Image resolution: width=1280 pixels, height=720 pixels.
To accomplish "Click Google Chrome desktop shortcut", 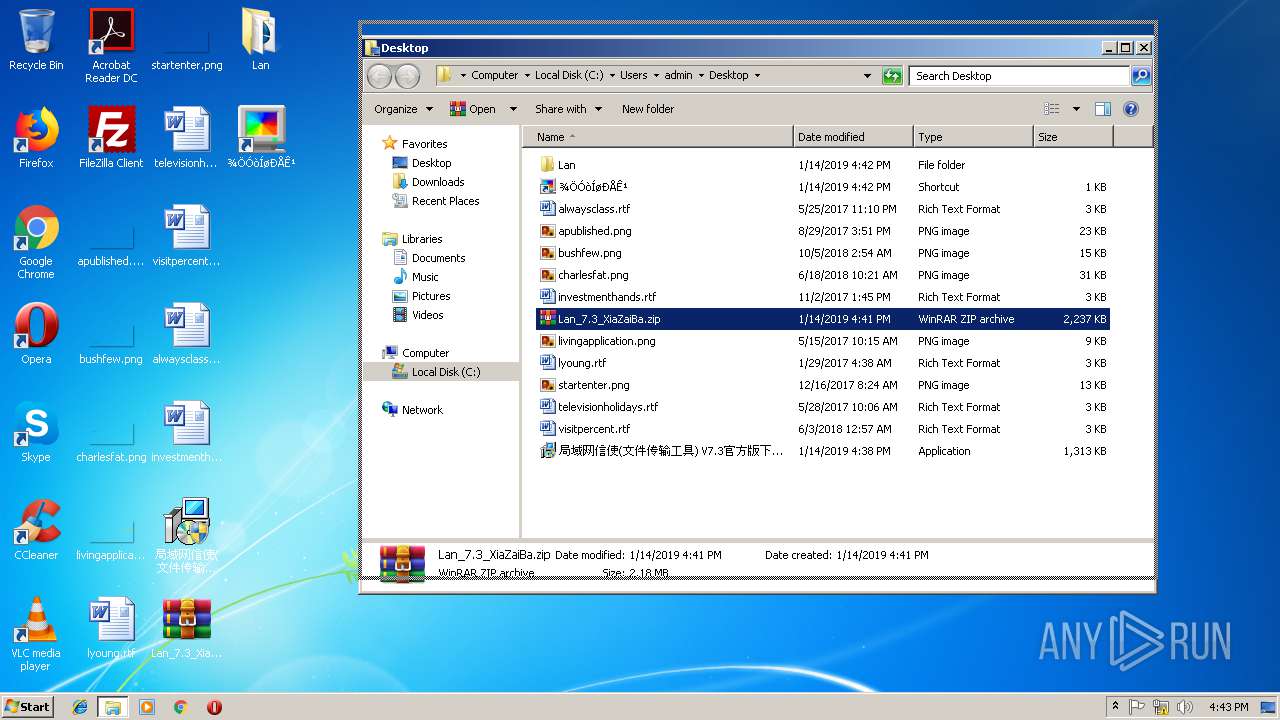I will (36, 243).
